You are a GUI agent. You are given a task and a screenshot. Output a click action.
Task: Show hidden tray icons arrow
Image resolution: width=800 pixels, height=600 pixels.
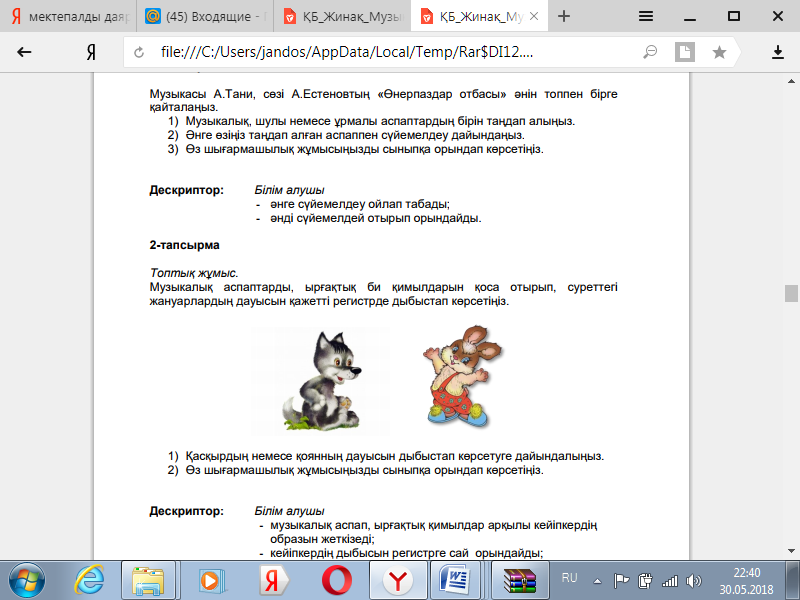596,581
